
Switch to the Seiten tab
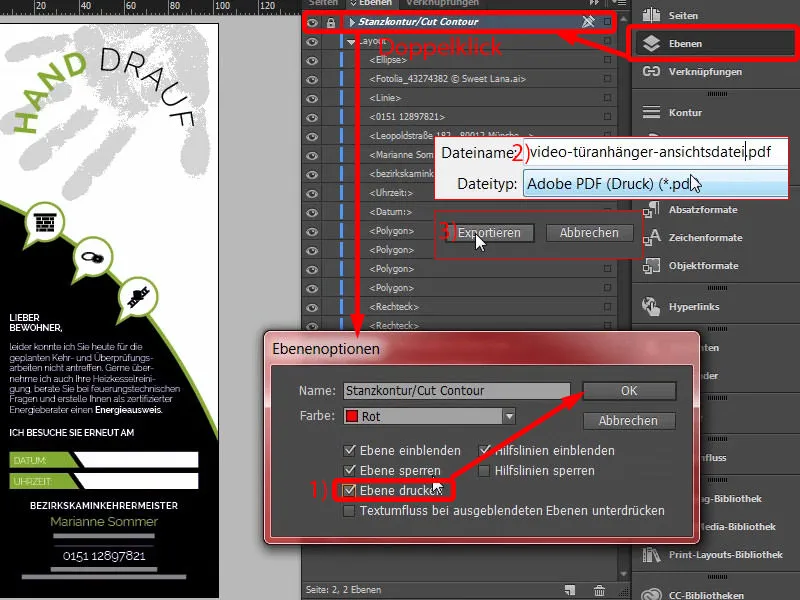pos(323,3)
